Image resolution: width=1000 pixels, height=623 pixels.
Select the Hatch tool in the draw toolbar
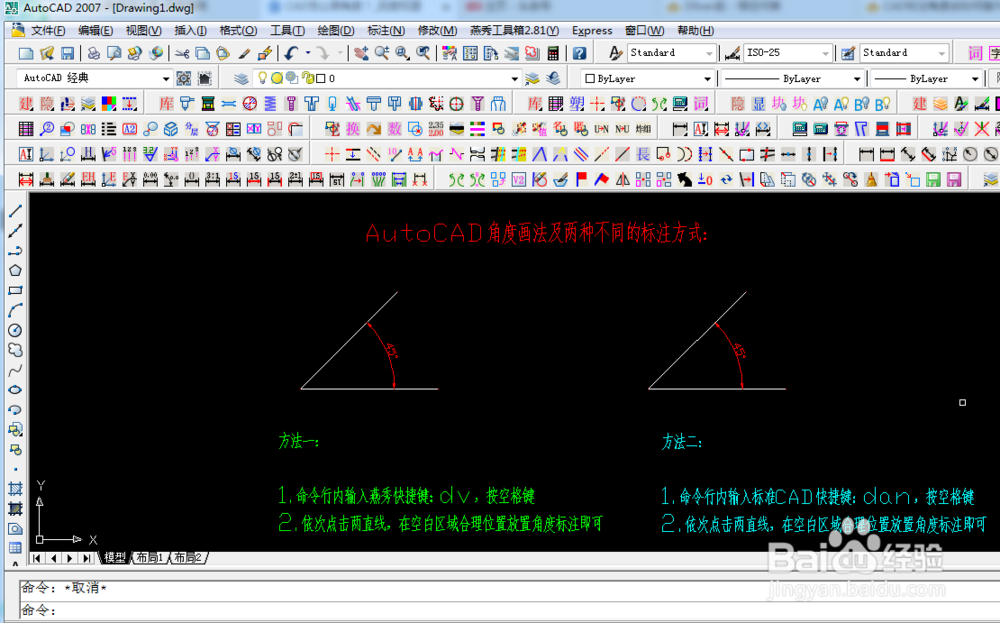pyautogui.click(x=15, y=489)
